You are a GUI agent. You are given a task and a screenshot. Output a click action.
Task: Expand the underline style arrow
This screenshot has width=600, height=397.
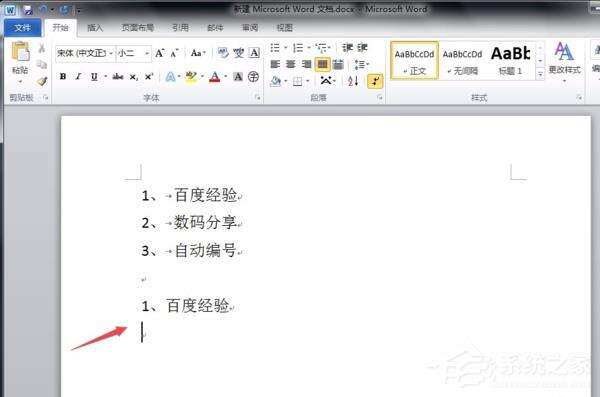105,77
